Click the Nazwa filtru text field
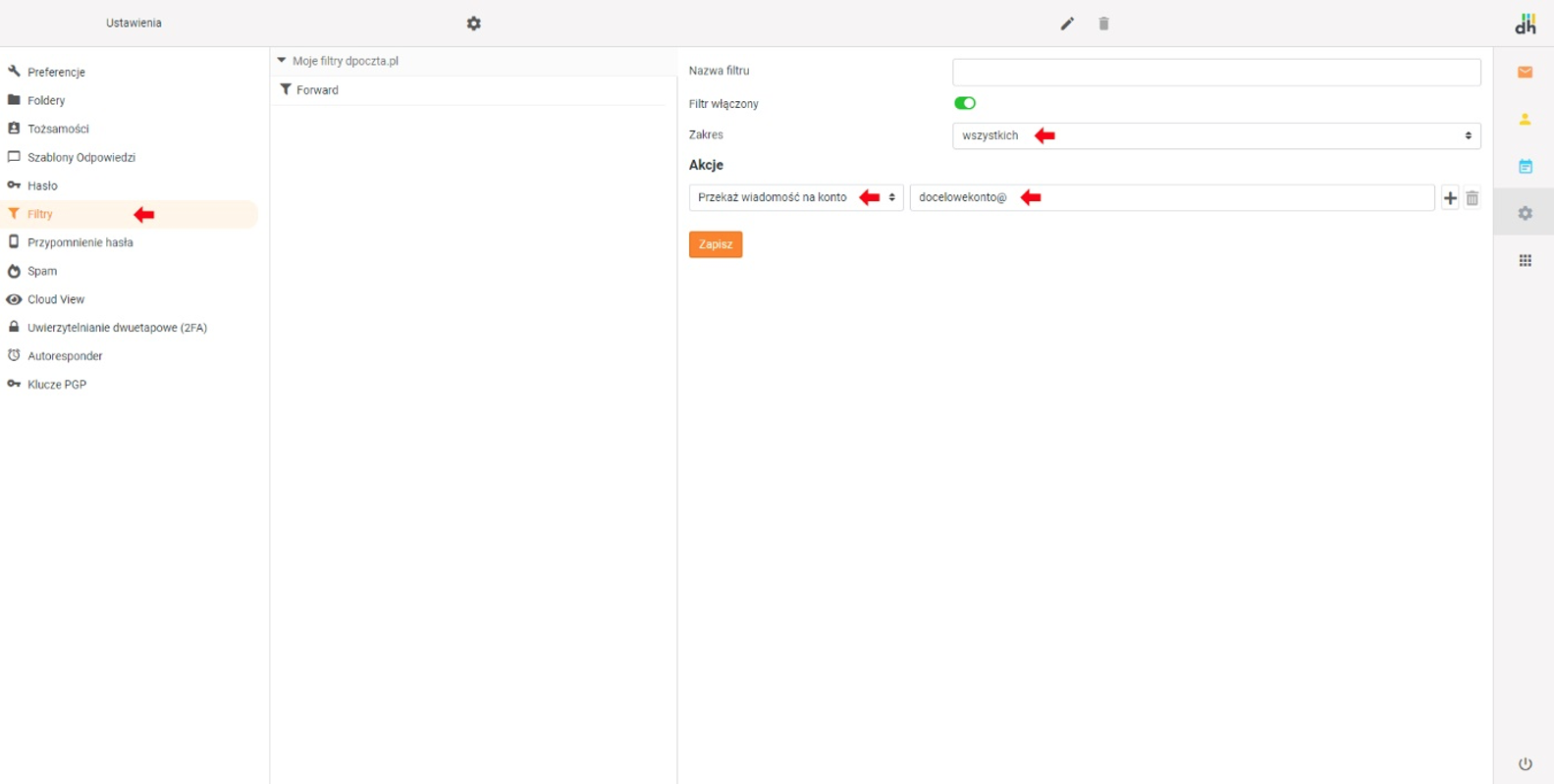1554x784 pixels. 1215,72
